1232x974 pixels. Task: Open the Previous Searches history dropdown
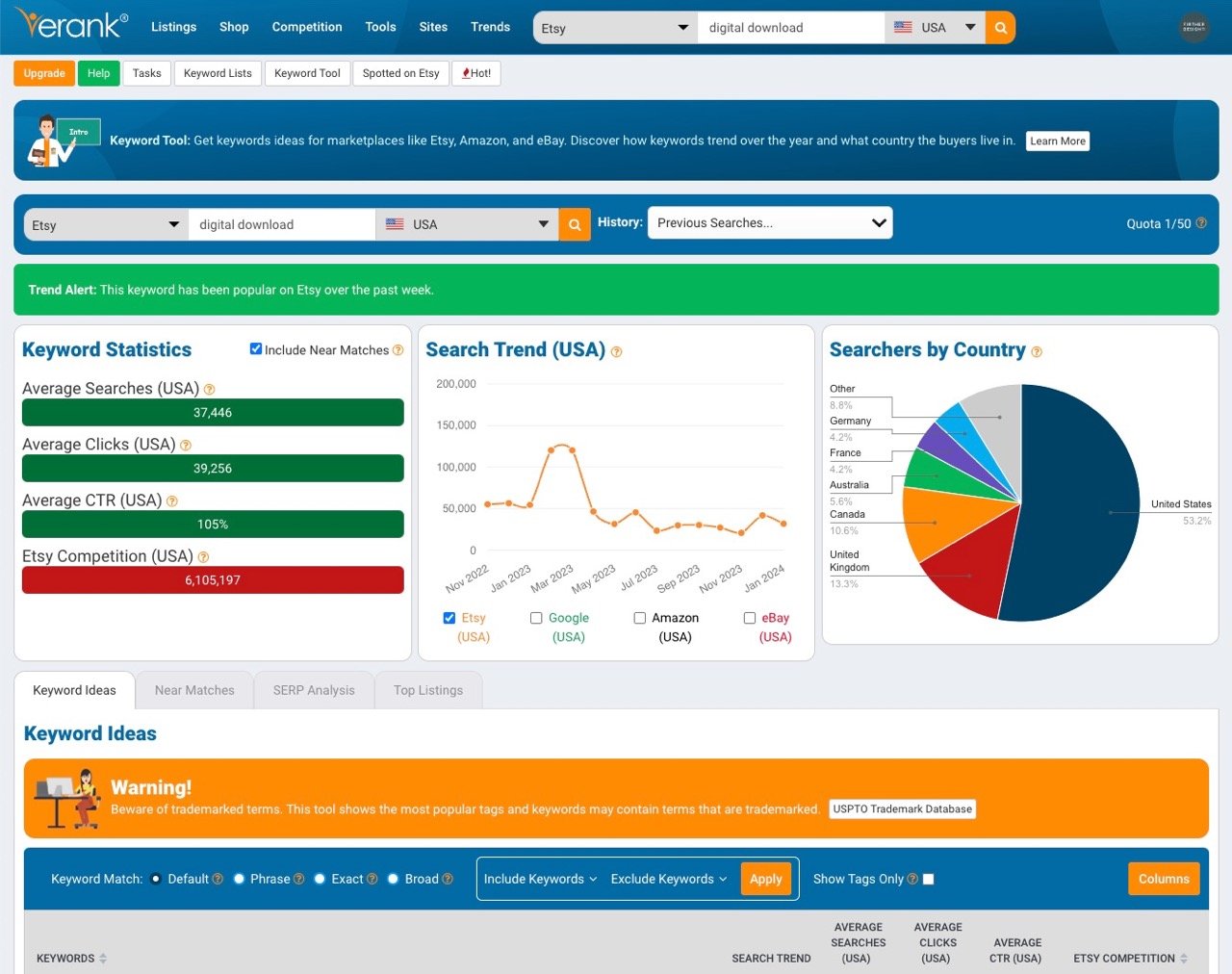tap(770, 223)
